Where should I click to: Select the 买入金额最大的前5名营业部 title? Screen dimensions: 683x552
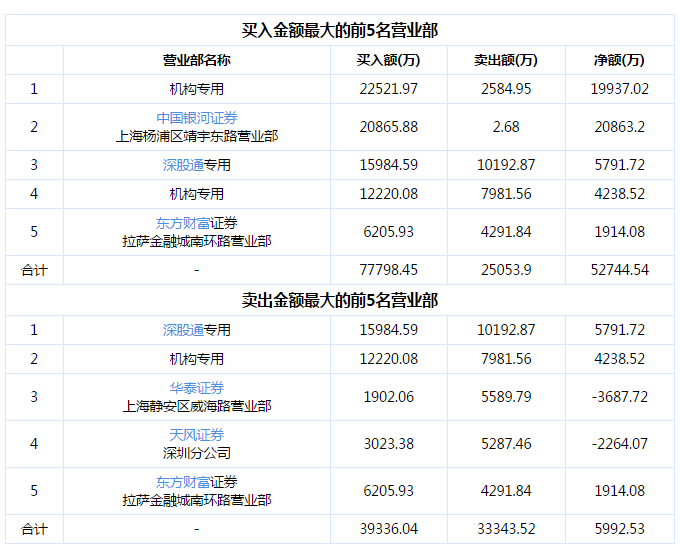point(340,30)
